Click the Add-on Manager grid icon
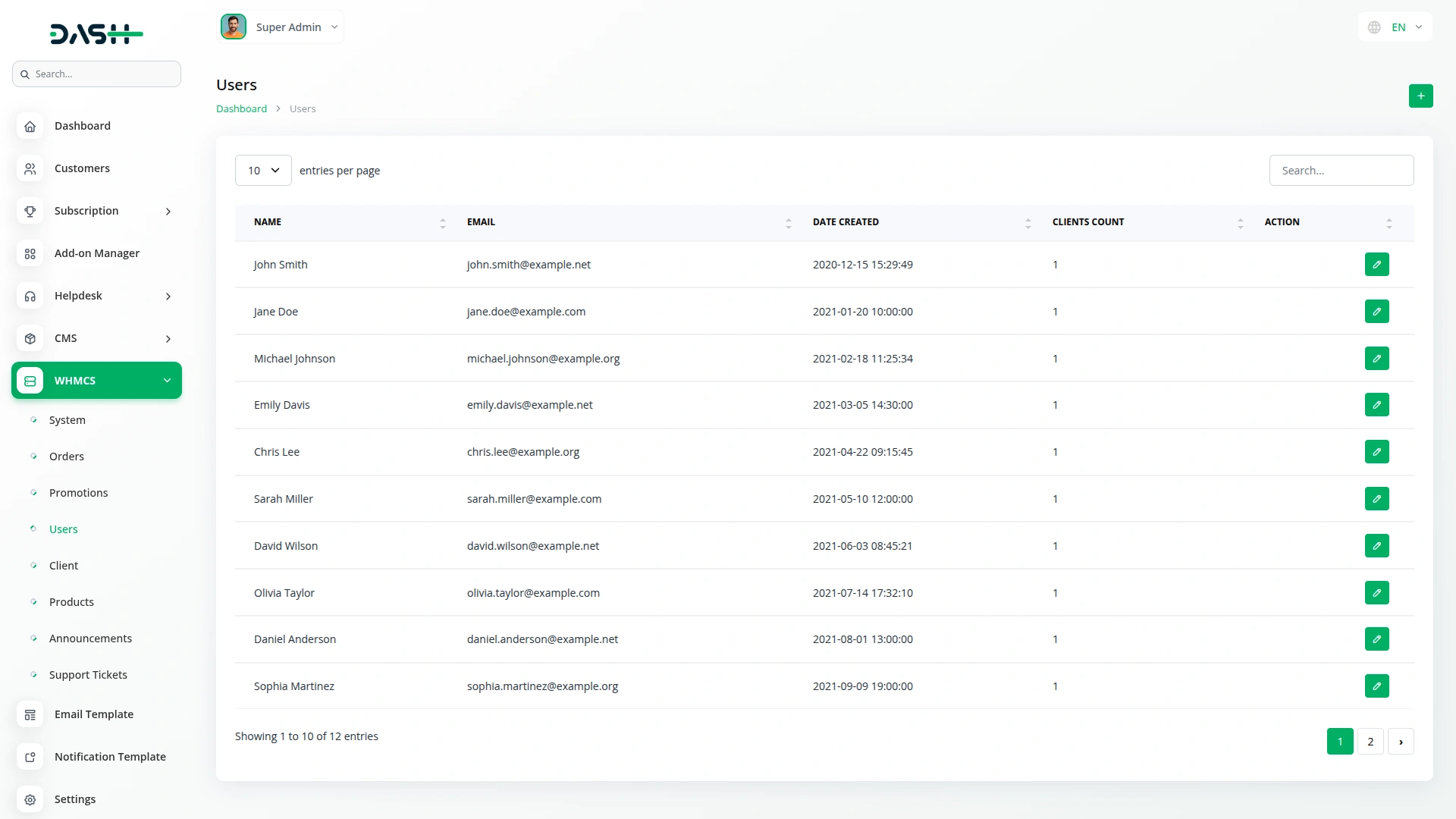Screen dimensions: 1456x819 tap(30, 254)
